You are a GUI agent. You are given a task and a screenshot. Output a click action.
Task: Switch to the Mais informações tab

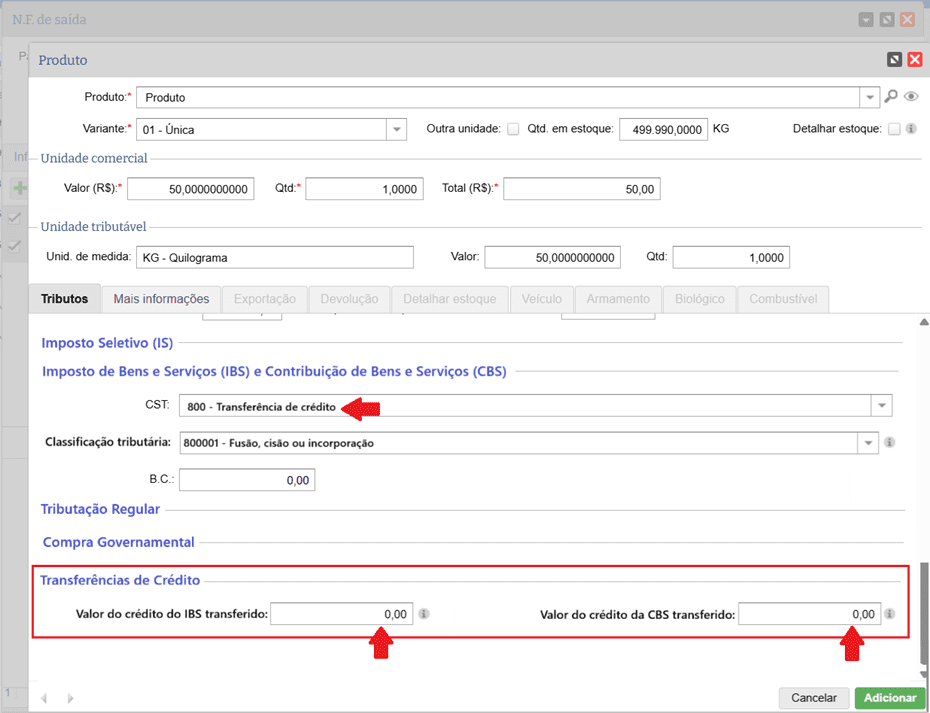point(161,299)
